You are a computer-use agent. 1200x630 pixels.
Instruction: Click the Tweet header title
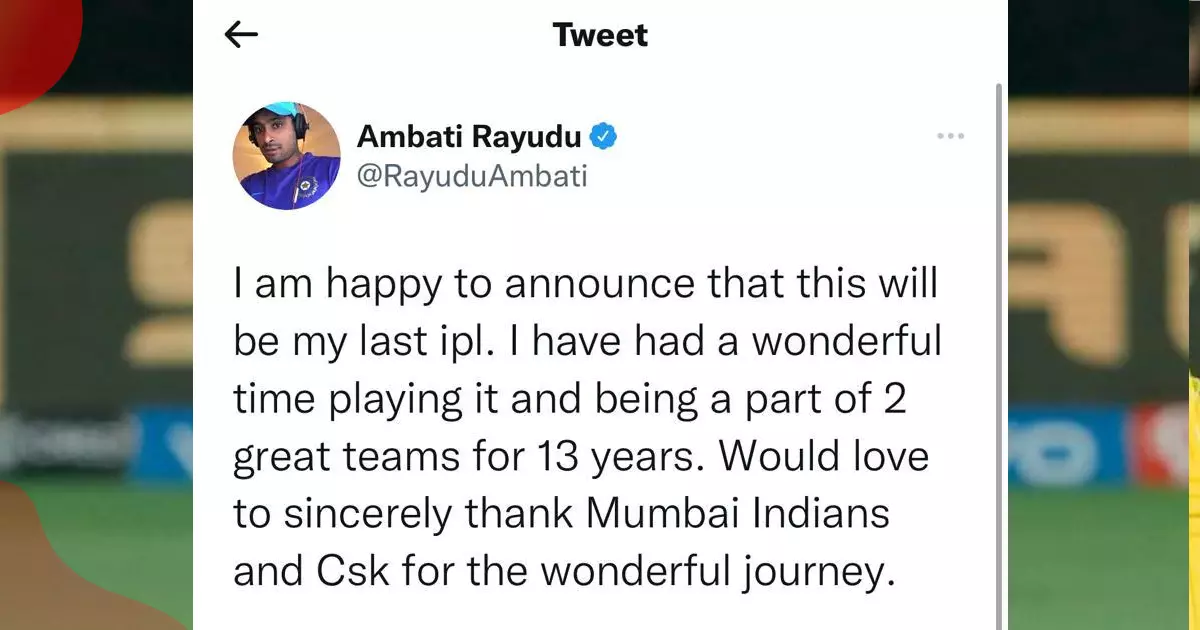[x=600, y=35]
